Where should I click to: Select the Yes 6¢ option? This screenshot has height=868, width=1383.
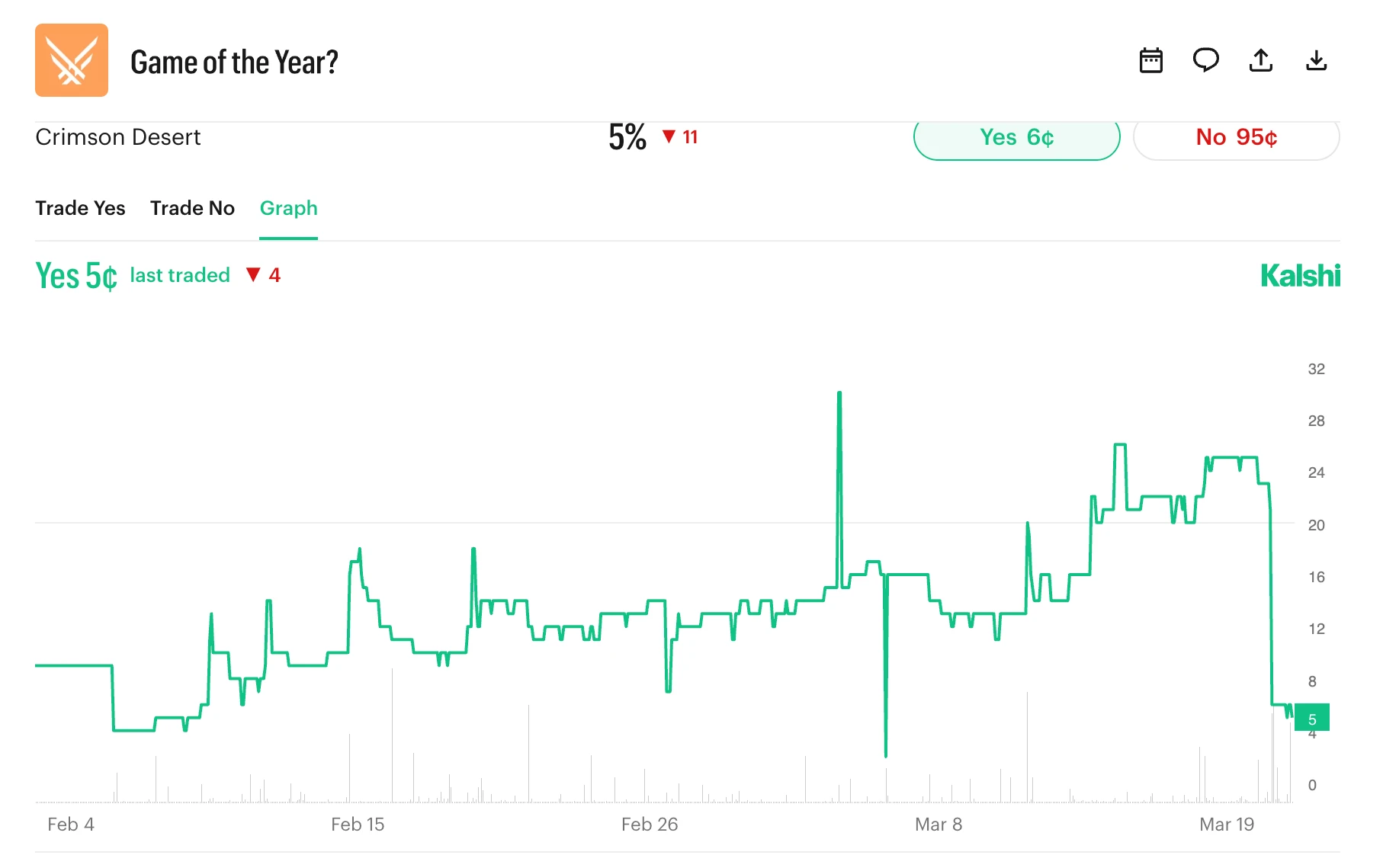[x=1016, y=138]
